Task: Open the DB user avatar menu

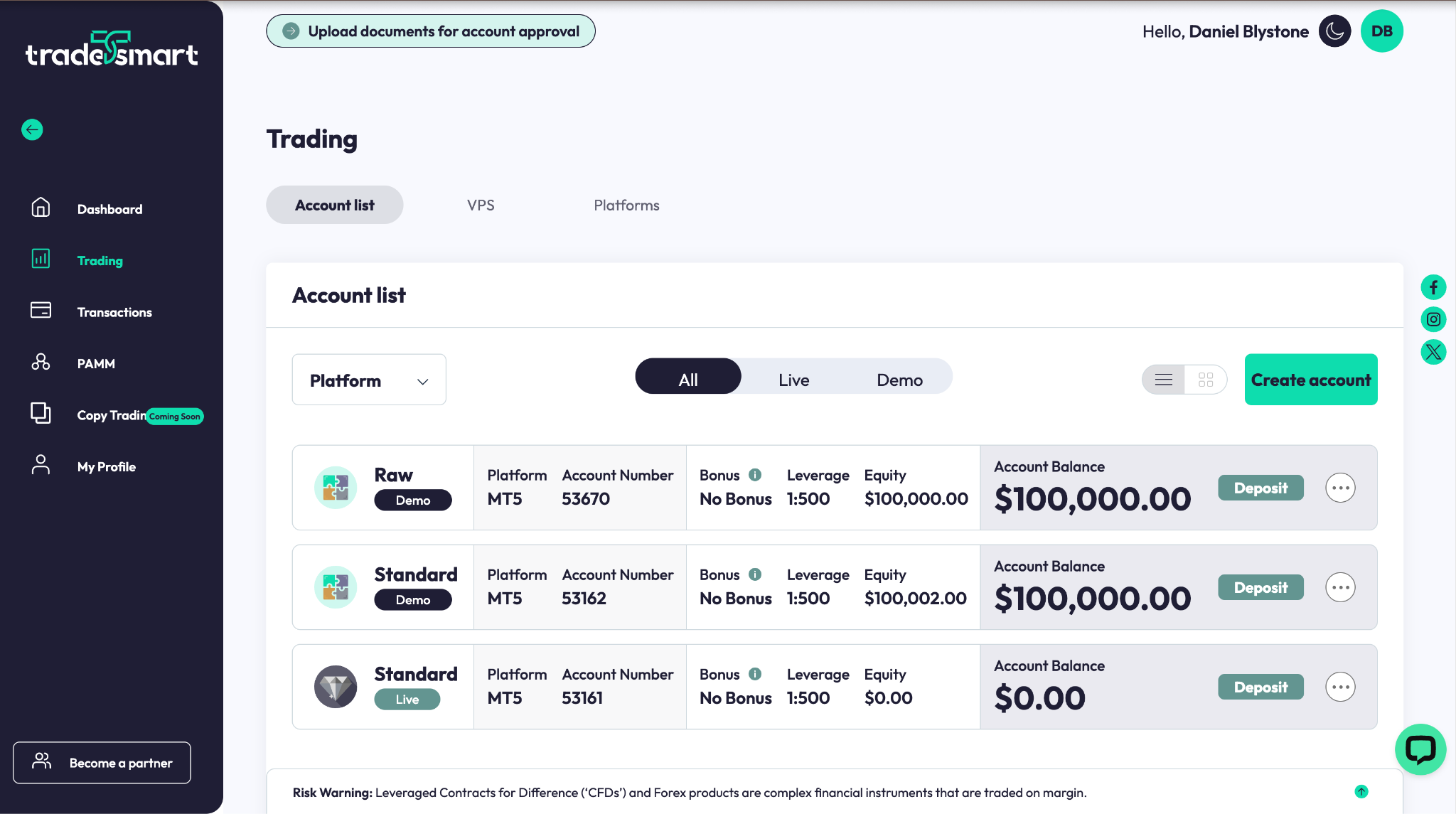Action: pyautogui.click(x=1381, y=31)
